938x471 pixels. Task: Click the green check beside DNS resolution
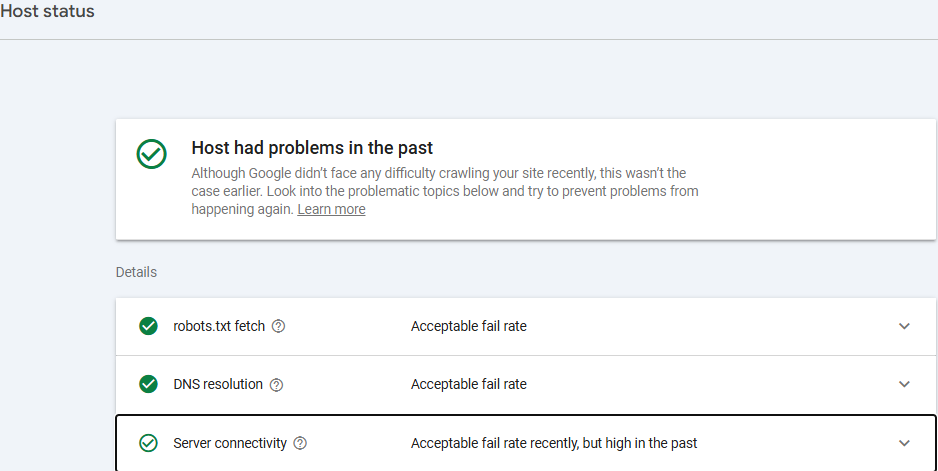click(148, 384)
